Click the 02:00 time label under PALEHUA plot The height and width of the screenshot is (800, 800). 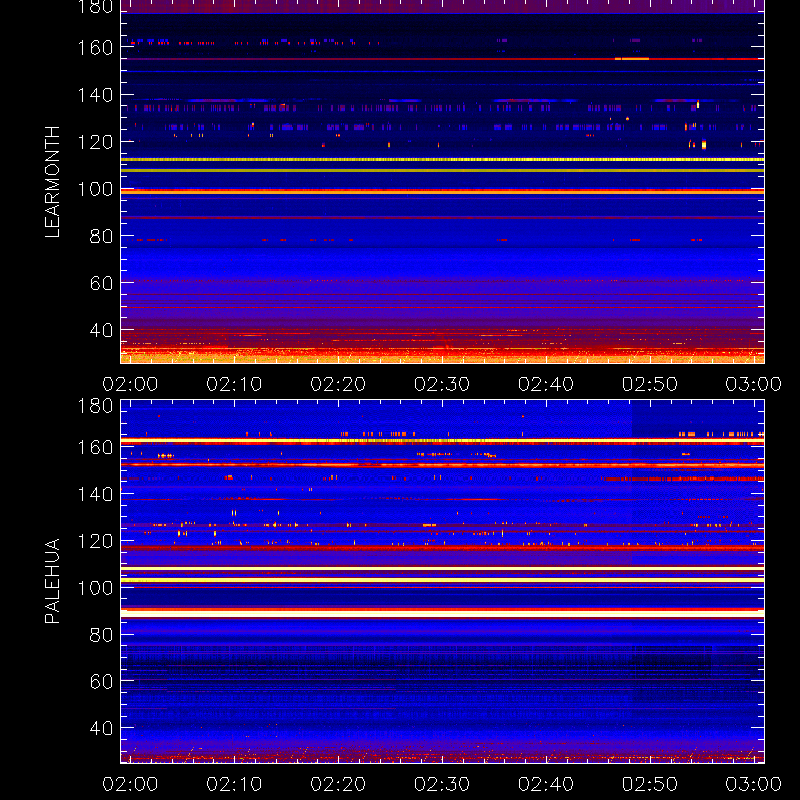point(130,784)
